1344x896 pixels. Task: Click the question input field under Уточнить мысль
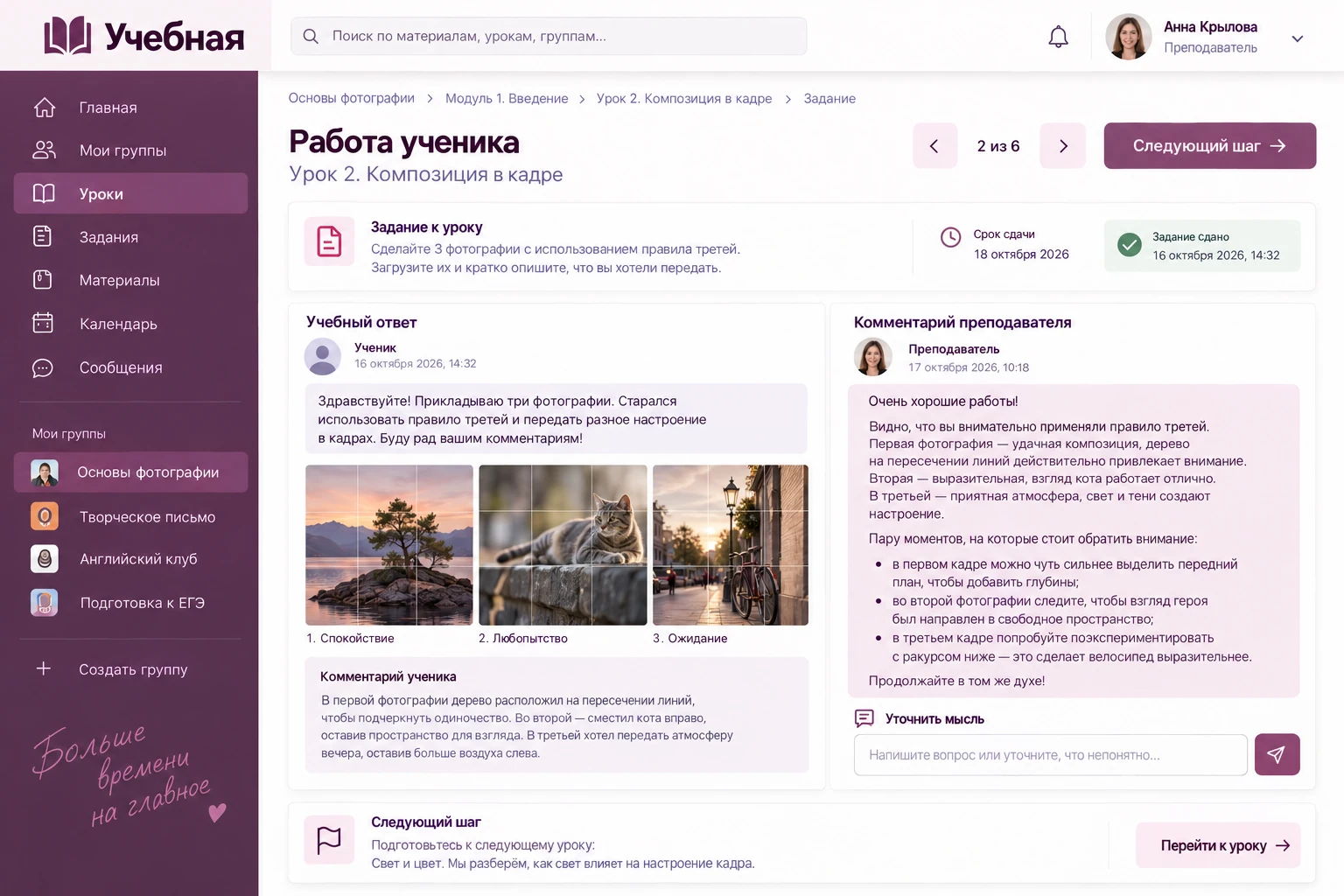(x=1051, y=755)
